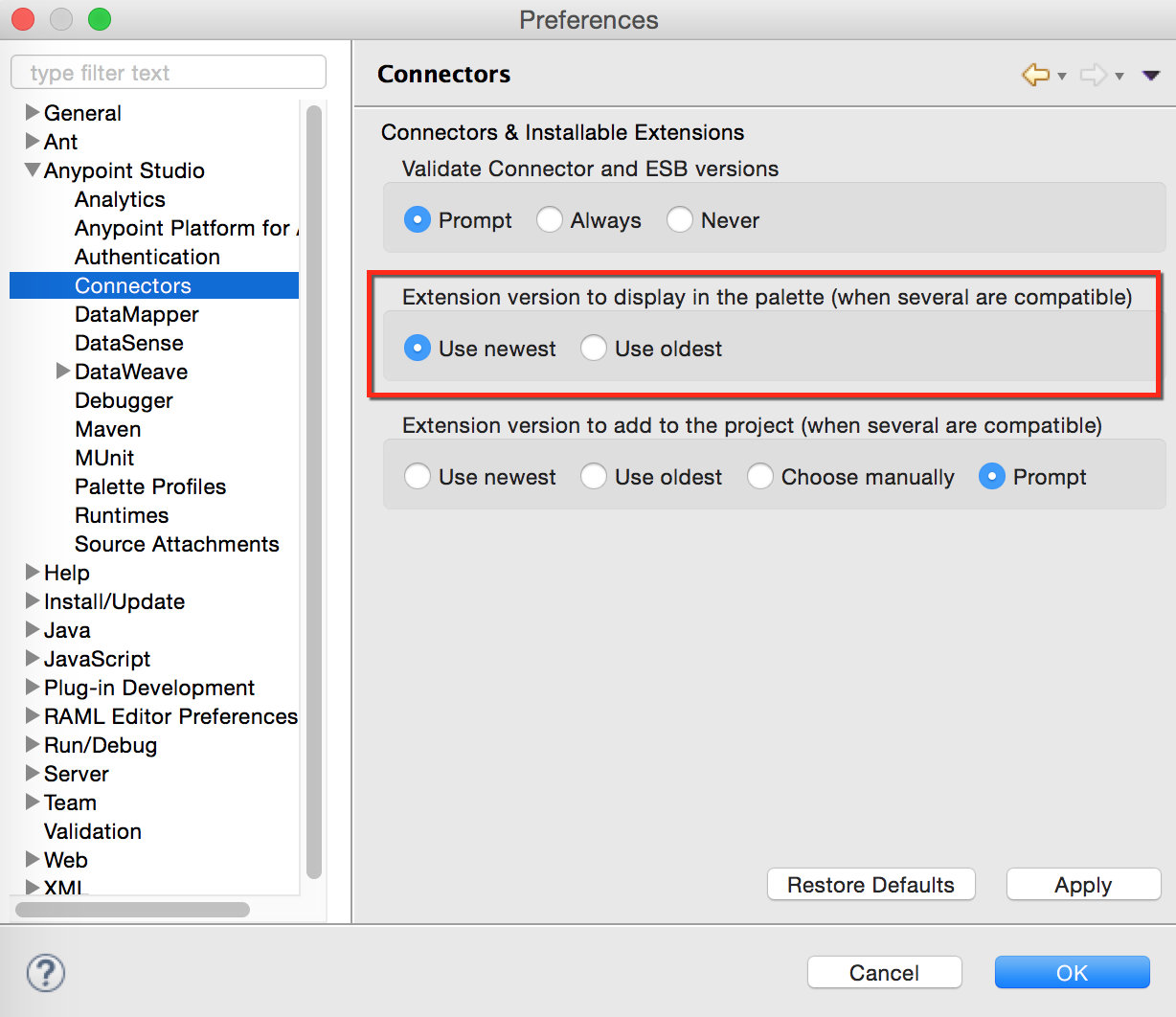Select Choose manually for project extension
The height and width of the screenshot is (1017, 1176).
pos(760,477)
